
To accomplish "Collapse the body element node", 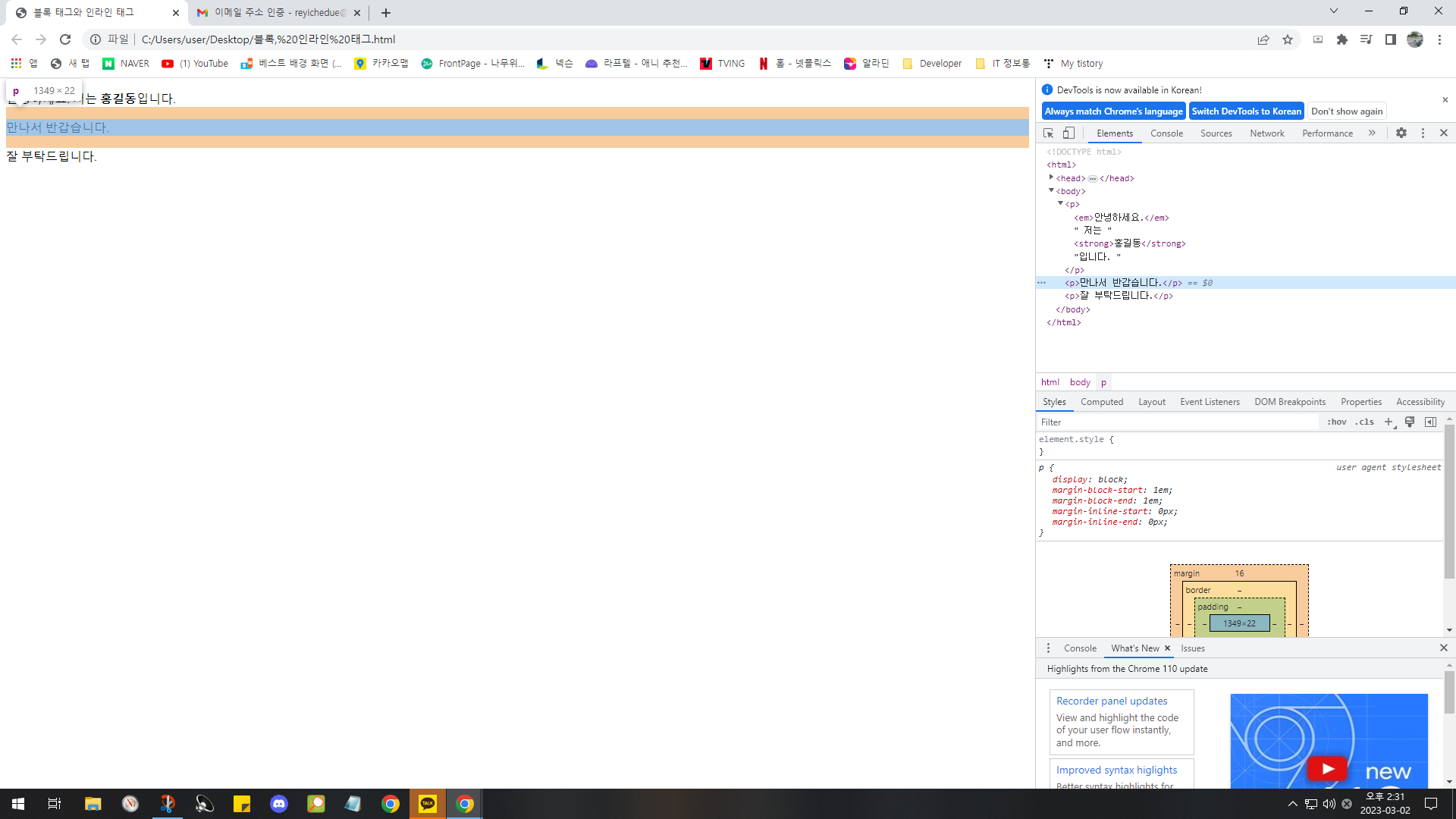I will click(x=1051, y=190).
